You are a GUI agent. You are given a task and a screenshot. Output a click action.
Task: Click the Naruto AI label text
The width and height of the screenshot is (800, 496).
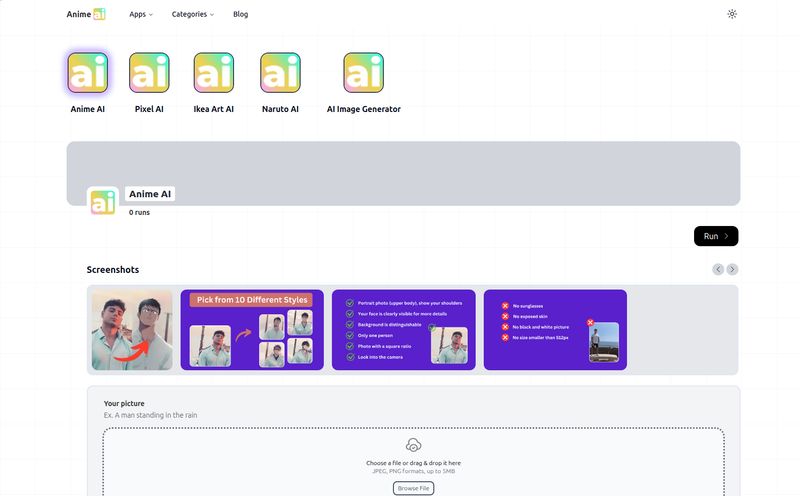point(280,109)
